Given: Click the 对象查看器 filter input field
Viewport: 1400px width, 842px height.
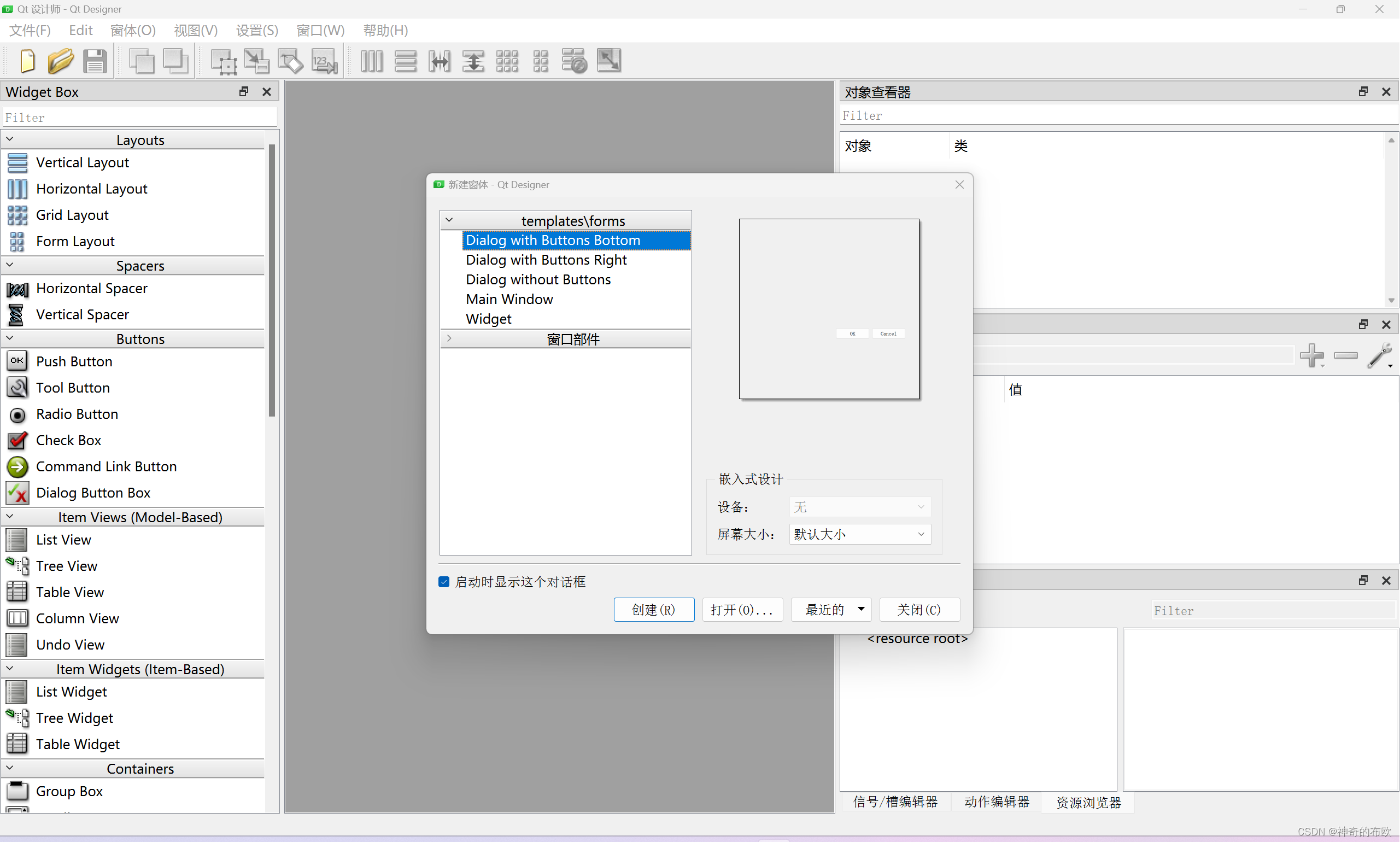Looking at the screenshot, I should click(x=1118, y=116).
